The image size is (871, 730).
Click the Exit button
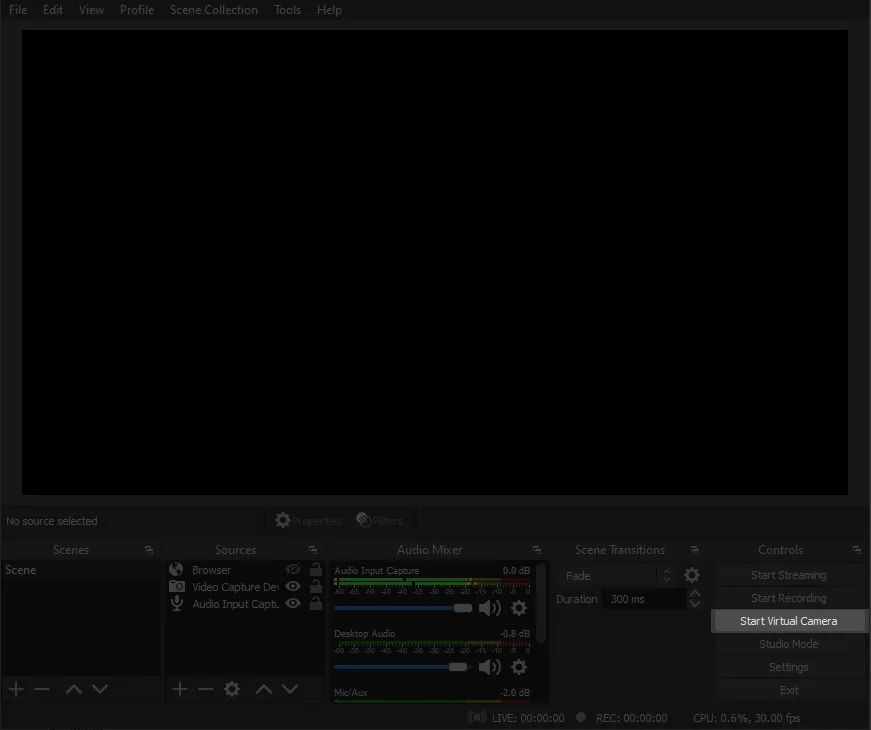click(x=788, y=690)
